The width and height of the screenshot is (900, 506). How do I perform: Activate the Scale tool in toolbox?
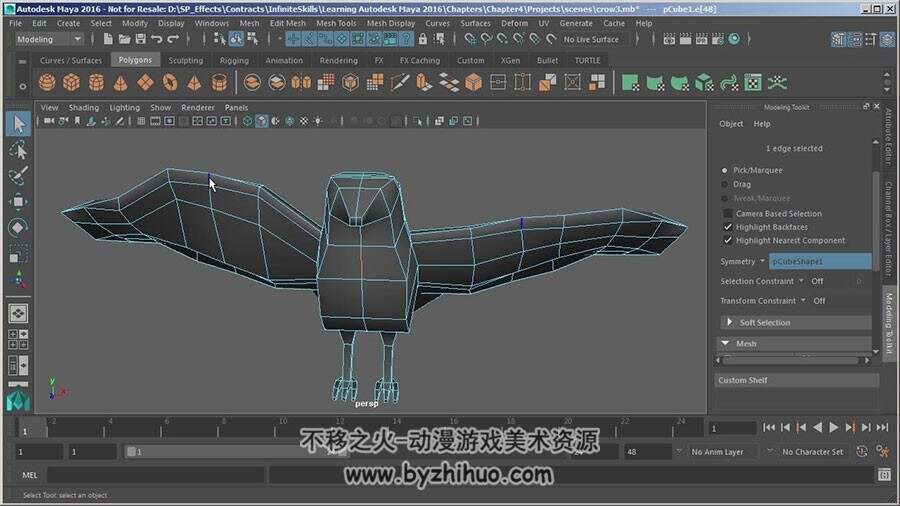click(x=18, y=253)
